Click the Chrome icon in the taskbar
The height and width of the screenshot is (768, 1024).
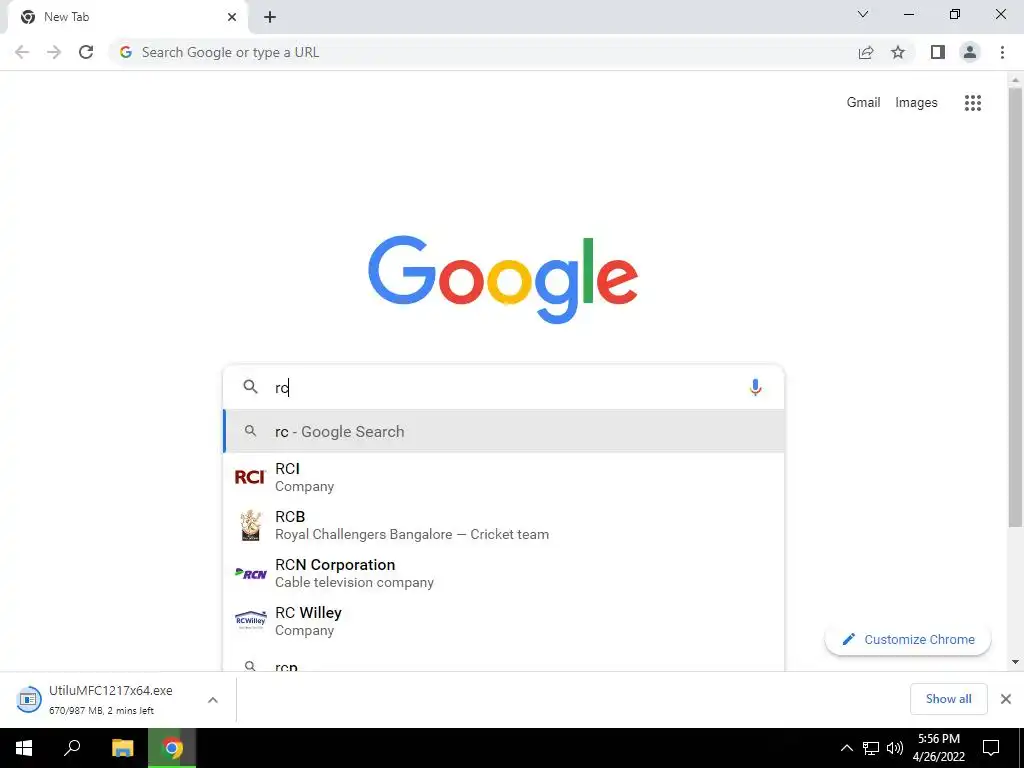pyautogui.click(x=172, y=748)
